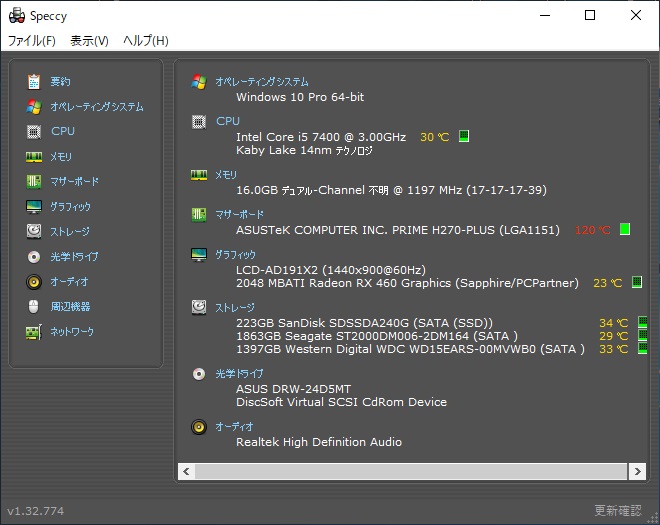Viewport: 660px width, 525px height.
Task: Click the SanDisk SDSSDA240G drive line
Action: tap(365, 323)
